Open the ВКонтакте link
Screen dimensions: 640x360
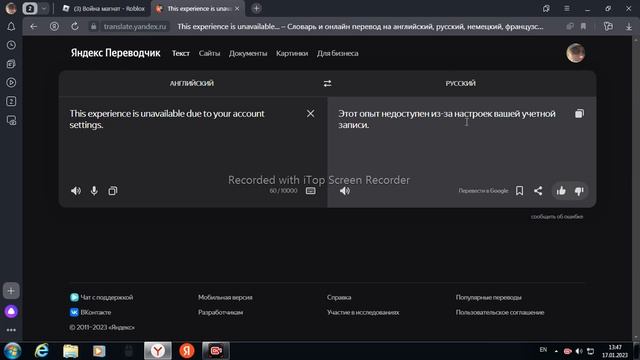point(91,312)
